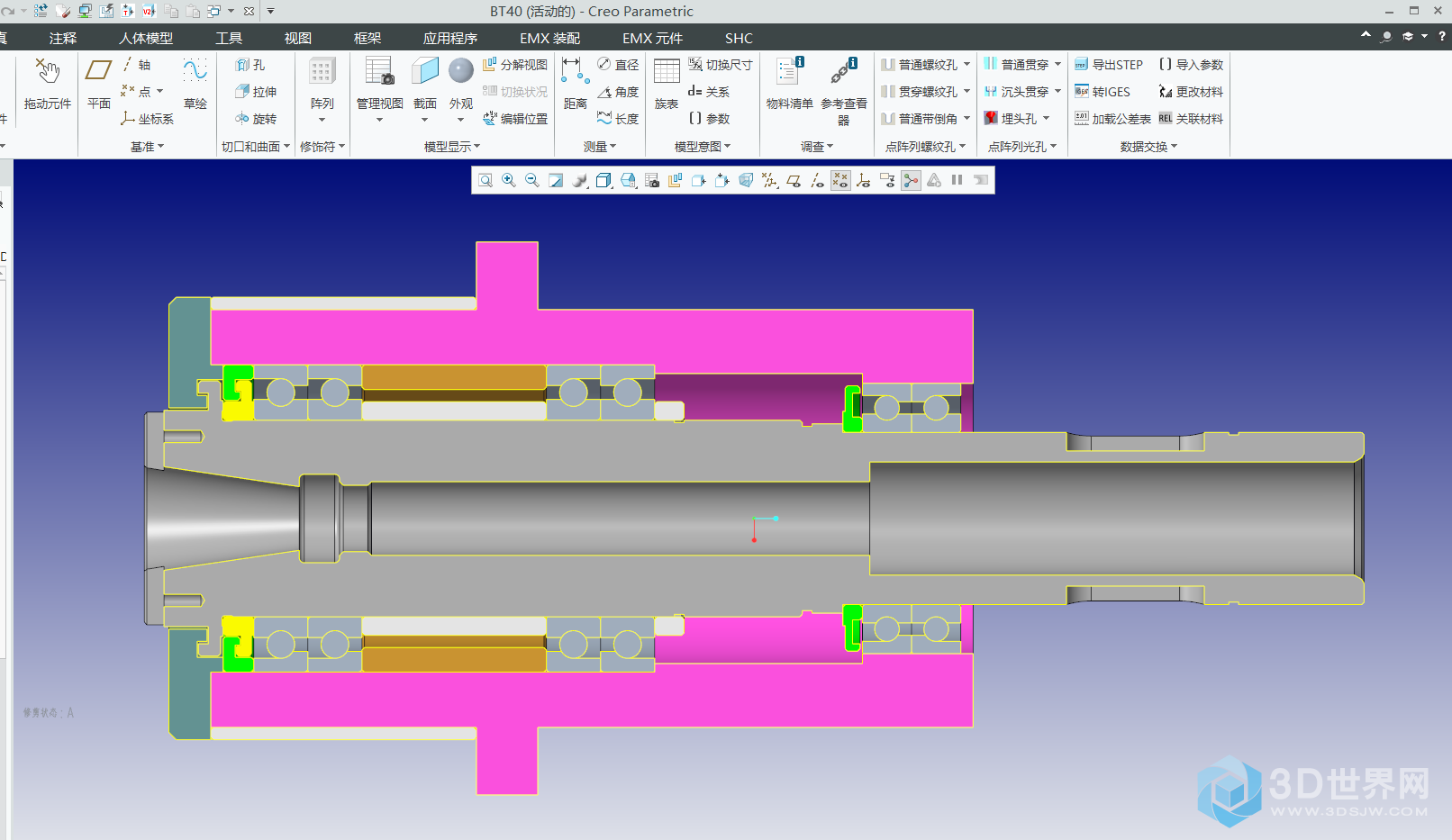The width and height of the screenshot is (1452, 840).
Task: Toggle spin center display
Action: click(x=912, y=180)
